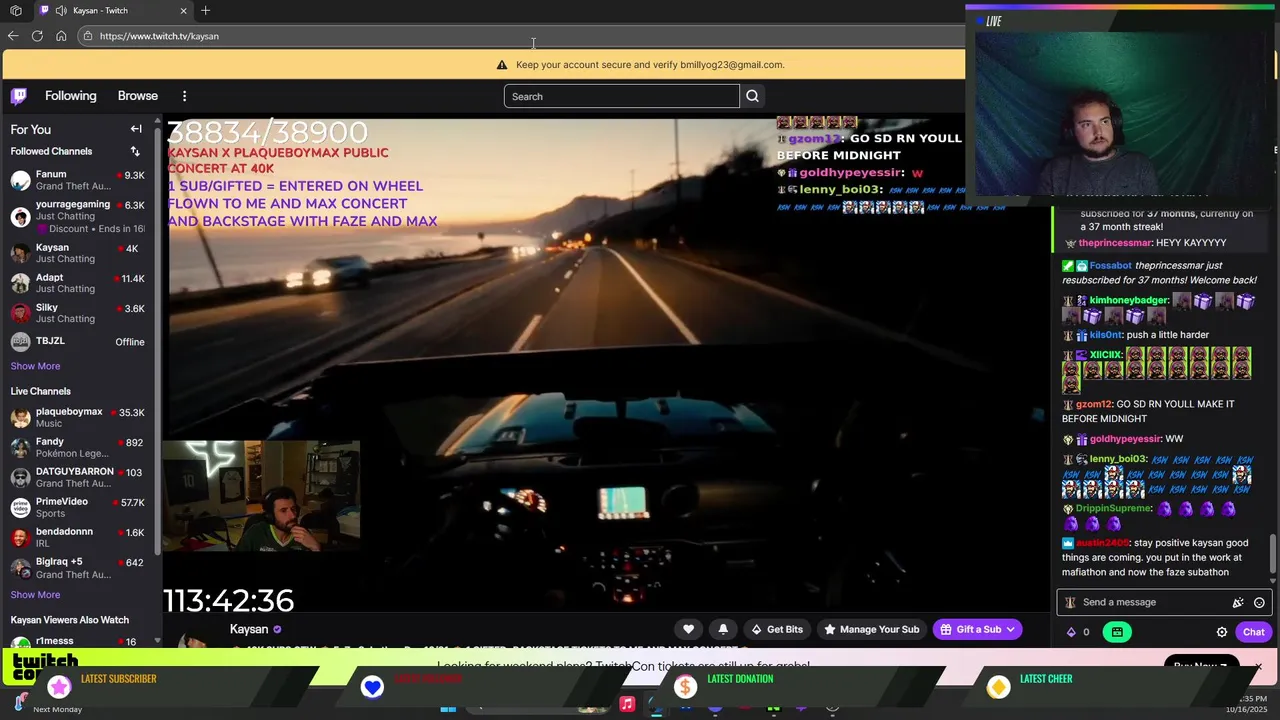Open the Music app in the taskbar
1280x720 pixels.
627,704
